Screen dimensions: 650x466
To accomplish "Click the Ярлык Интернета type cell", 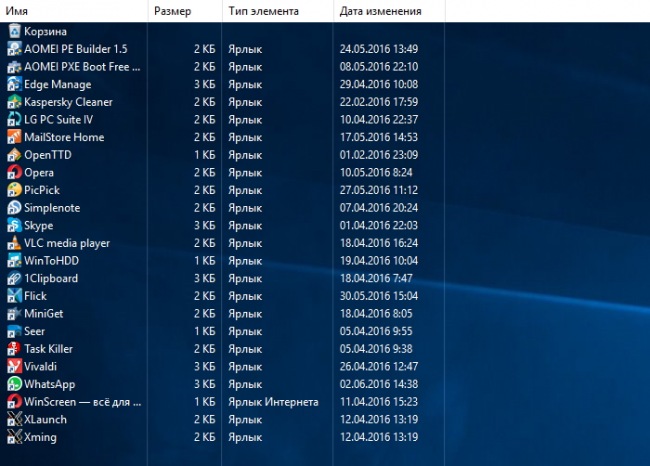I will (273, 402).
